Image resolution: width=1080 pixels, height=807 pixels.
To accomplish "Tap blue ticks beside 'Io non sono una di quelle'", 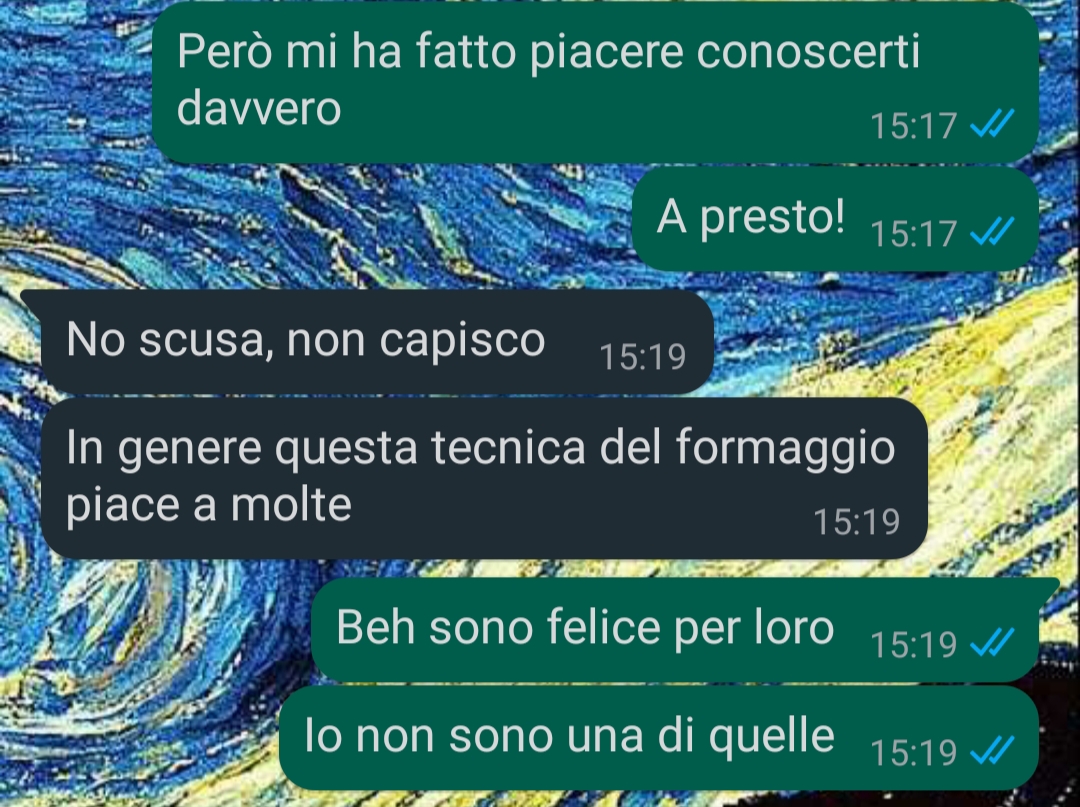I will click(992, 750).
